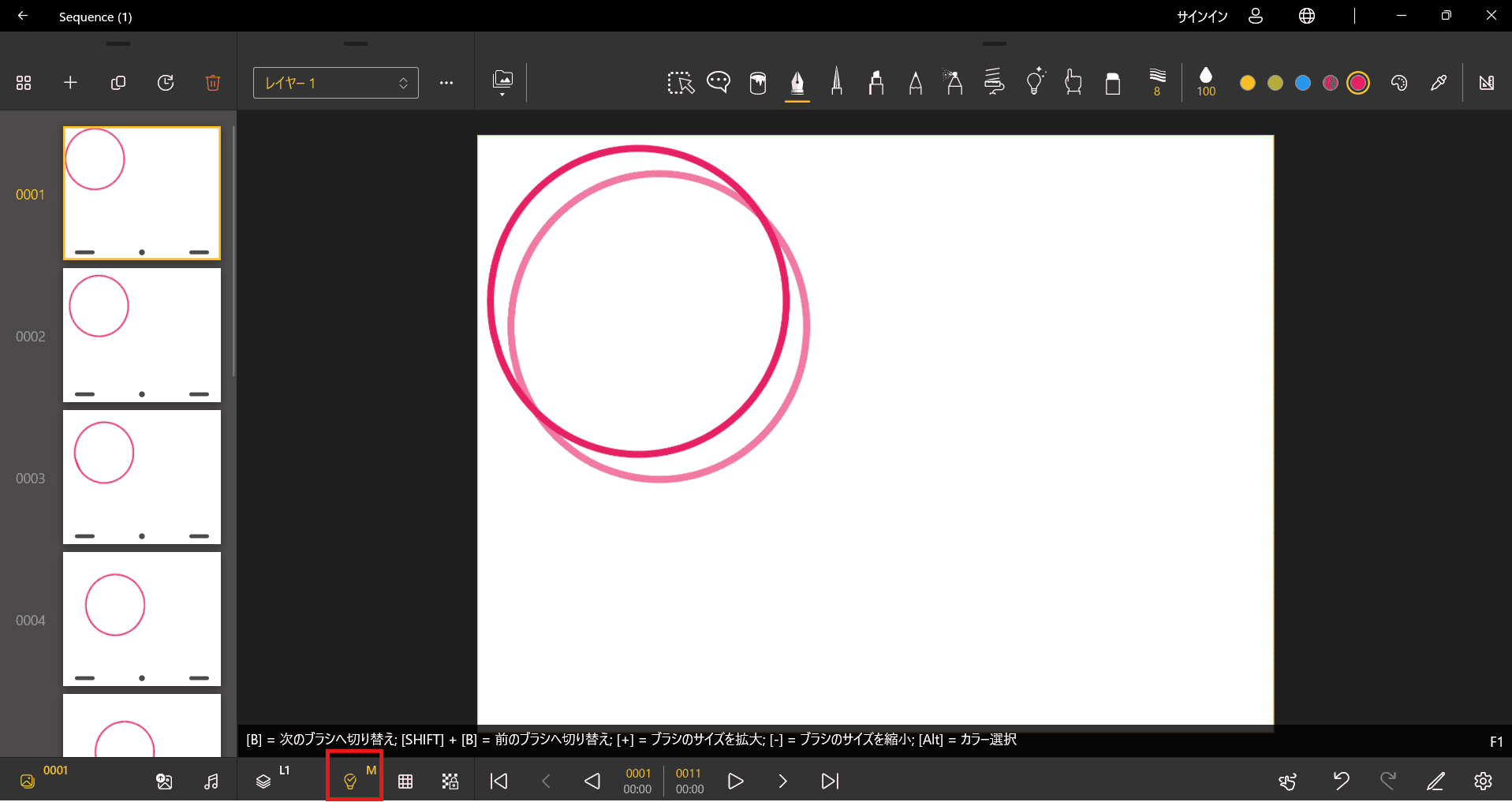
Task: Choose the airbrush spray tool
Action: [x=954, y=82]
